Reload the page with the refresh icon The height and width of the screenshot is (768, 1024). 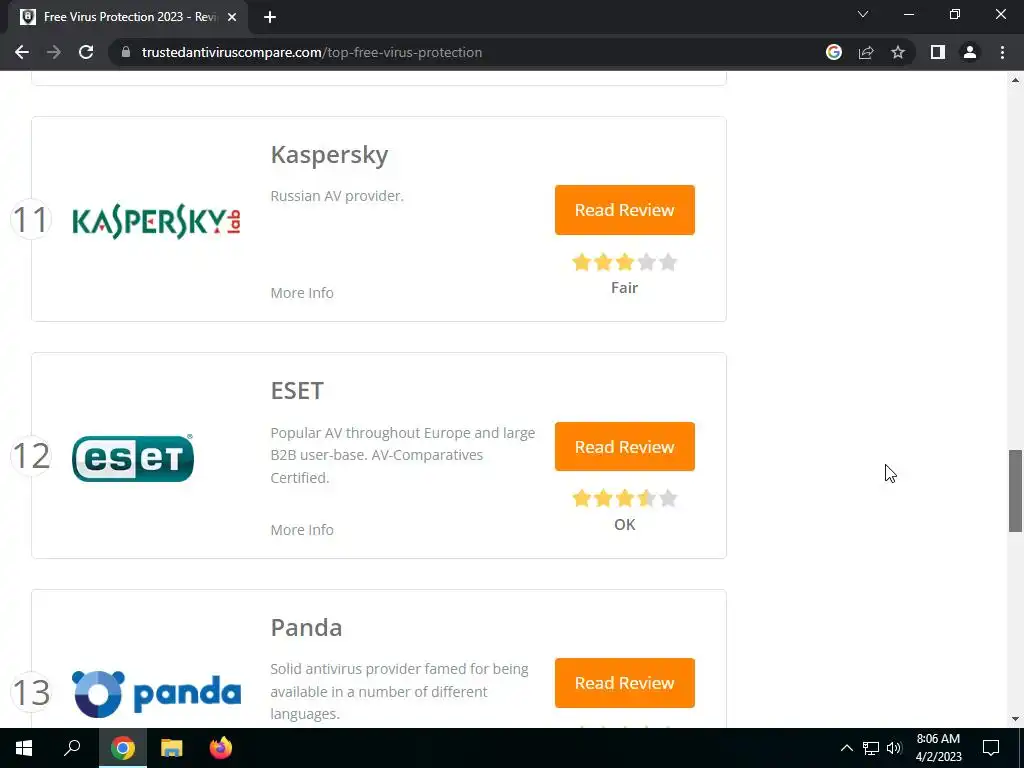pos(86,52)
